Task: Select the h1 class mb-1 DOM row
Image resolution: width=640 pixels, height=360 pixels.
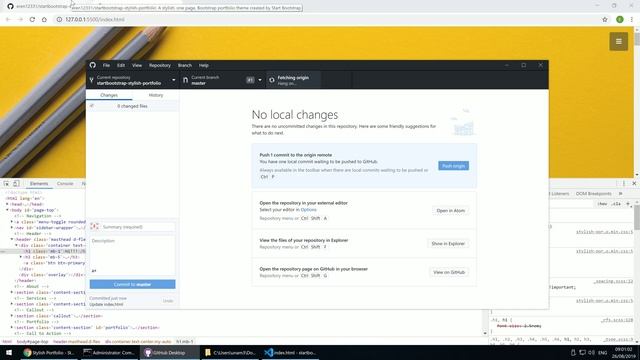Action: click(43, 251)
